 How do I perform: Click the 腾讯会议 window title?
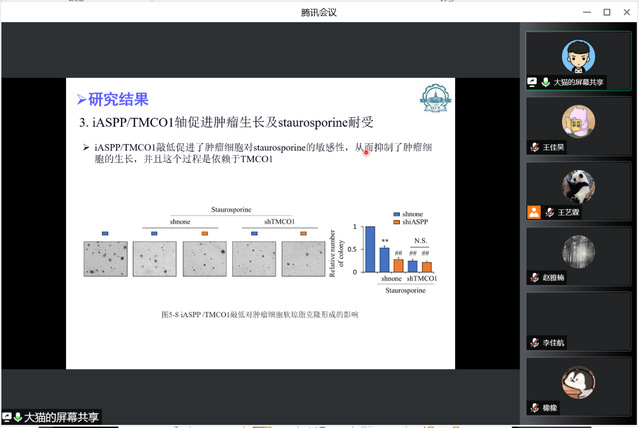319,12
